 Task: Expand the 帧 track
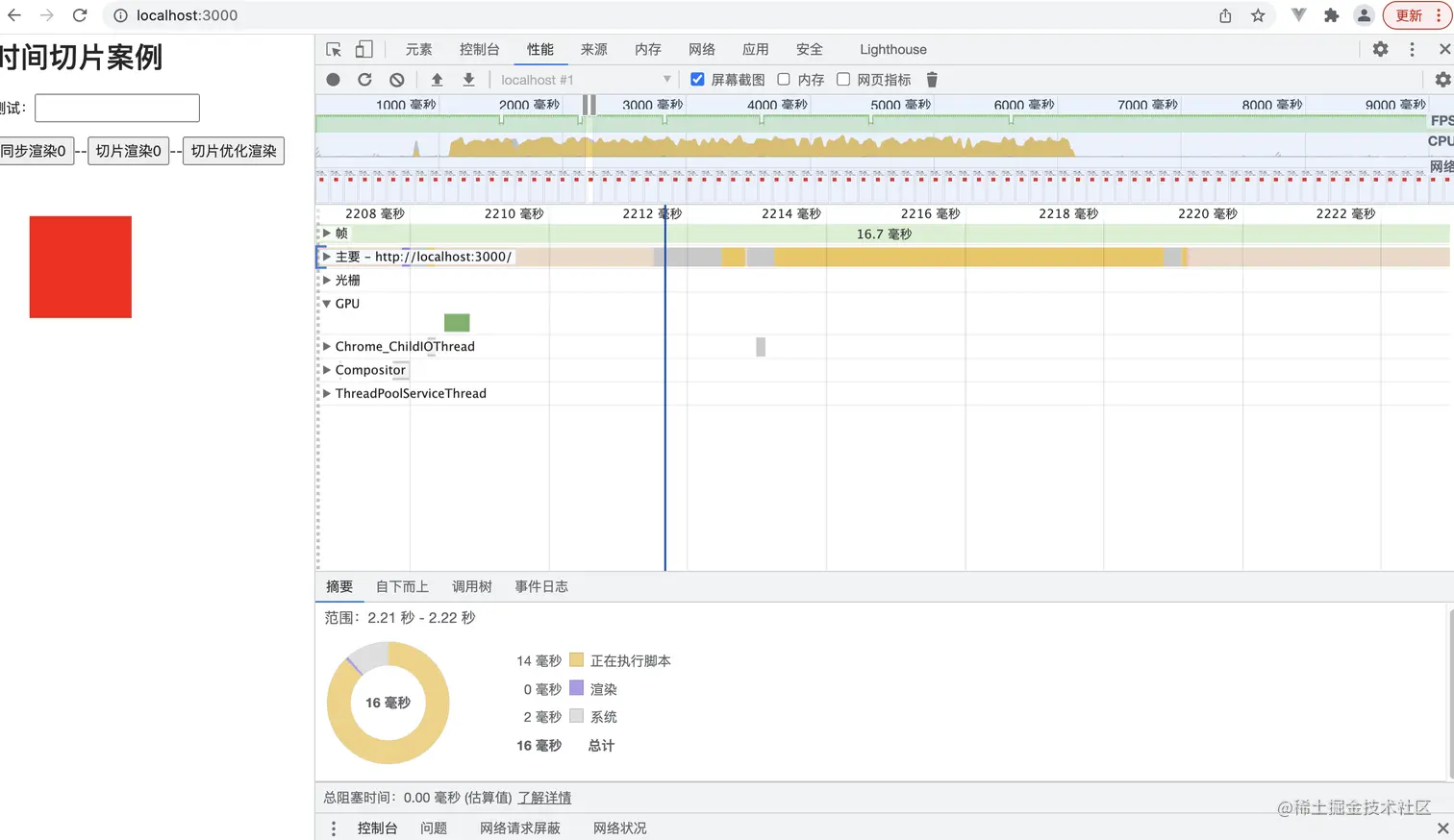tap(327, 233)
